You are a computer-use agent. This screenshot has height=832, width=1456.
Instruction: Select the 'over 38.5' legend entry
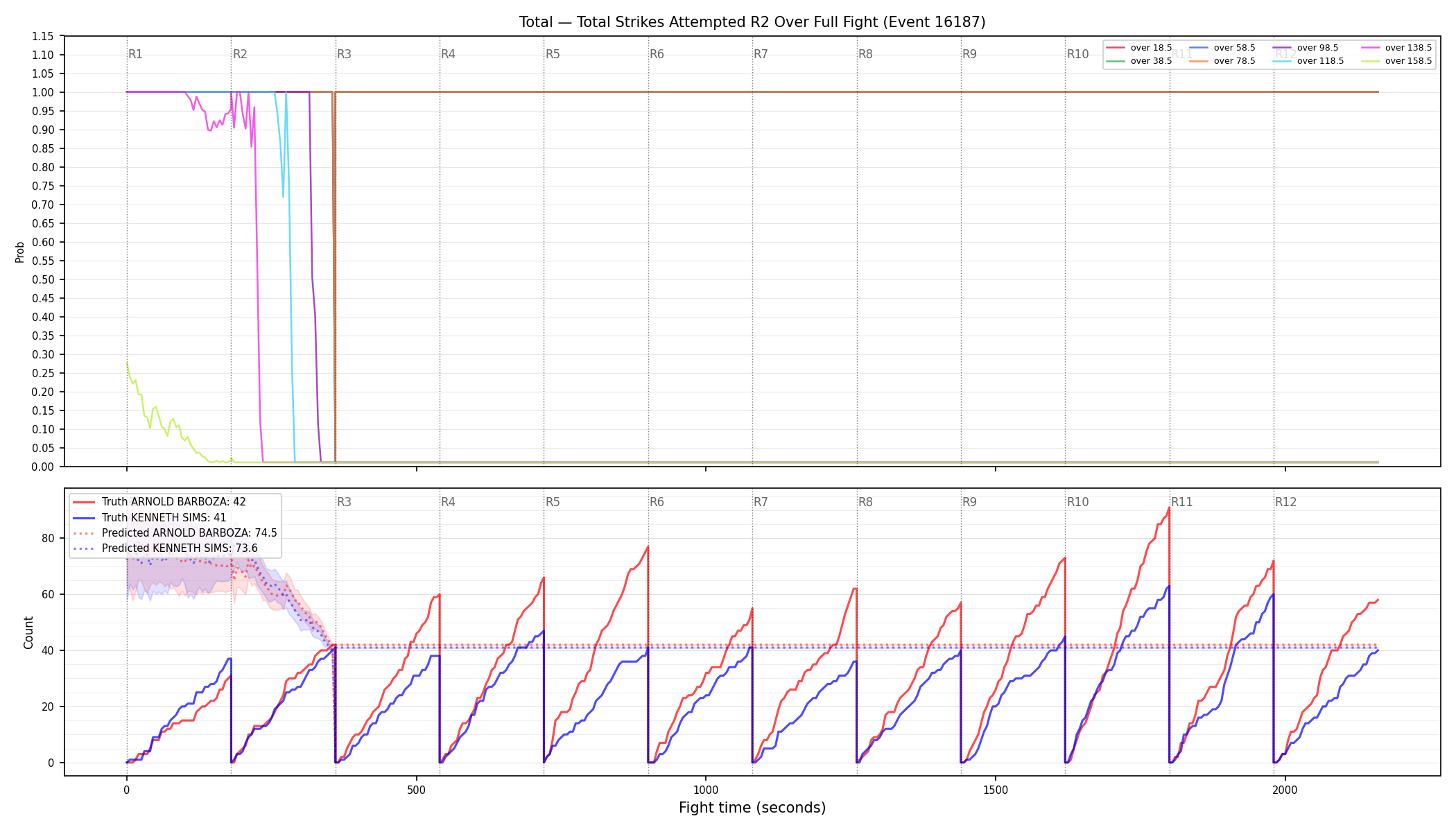point(1139,61)
